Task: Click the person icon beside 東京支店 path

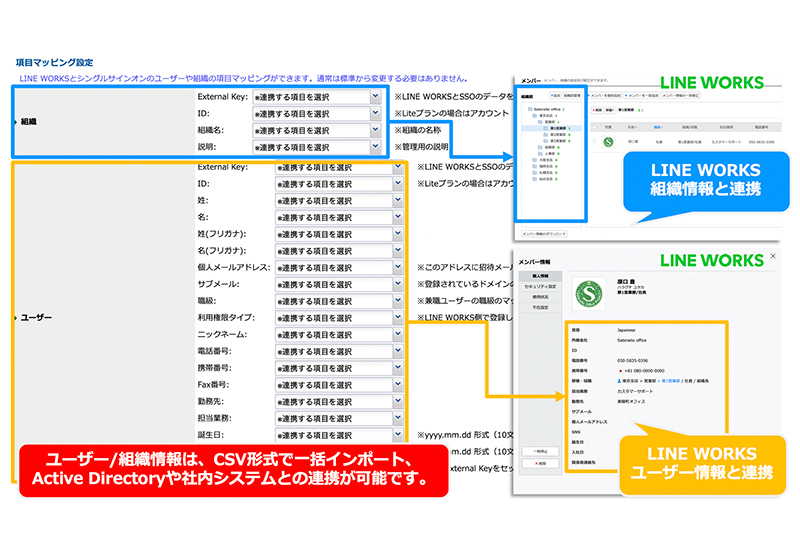Action: [x=619, y=381]
